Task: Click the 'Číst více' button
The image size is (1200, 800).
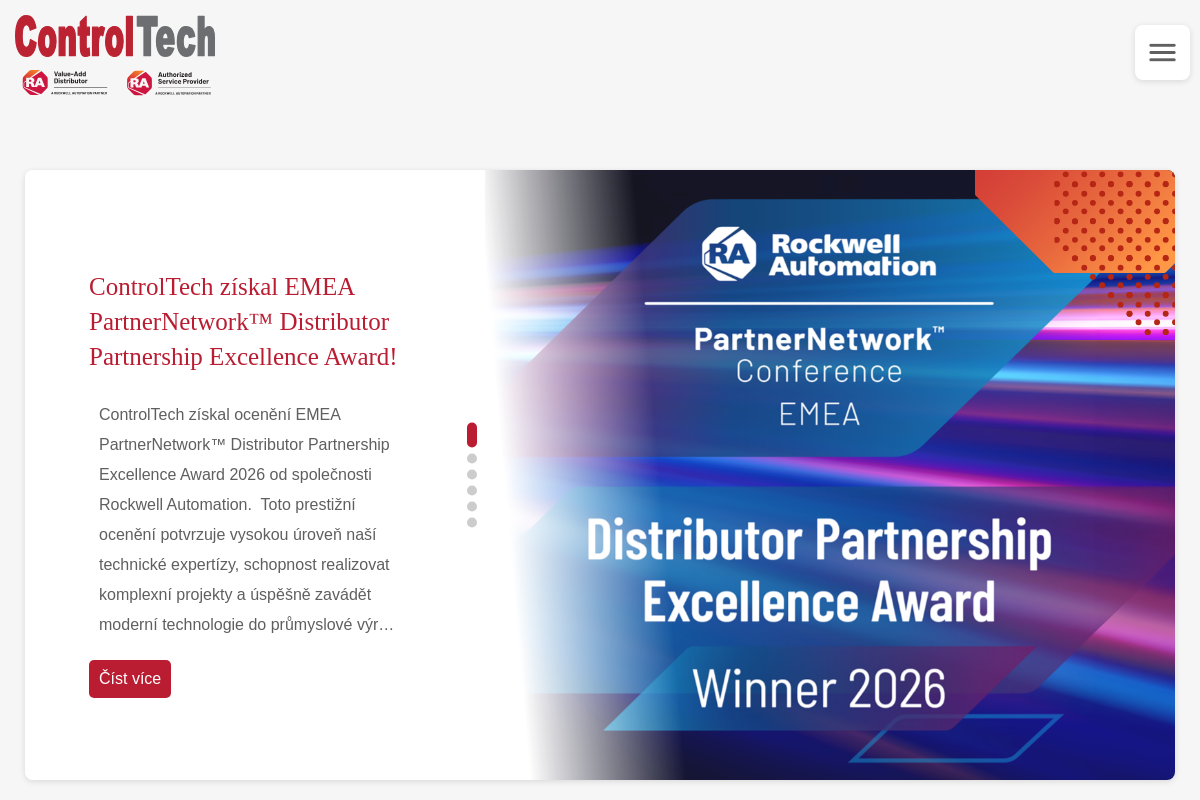Action: [130, 679]
